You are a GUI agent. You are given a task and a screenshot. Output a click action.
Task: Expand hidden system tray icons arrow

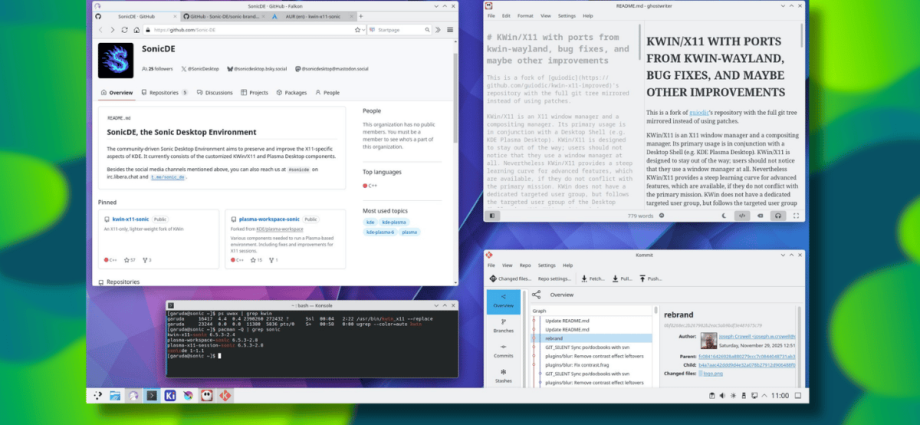click(x=765, y=396)
